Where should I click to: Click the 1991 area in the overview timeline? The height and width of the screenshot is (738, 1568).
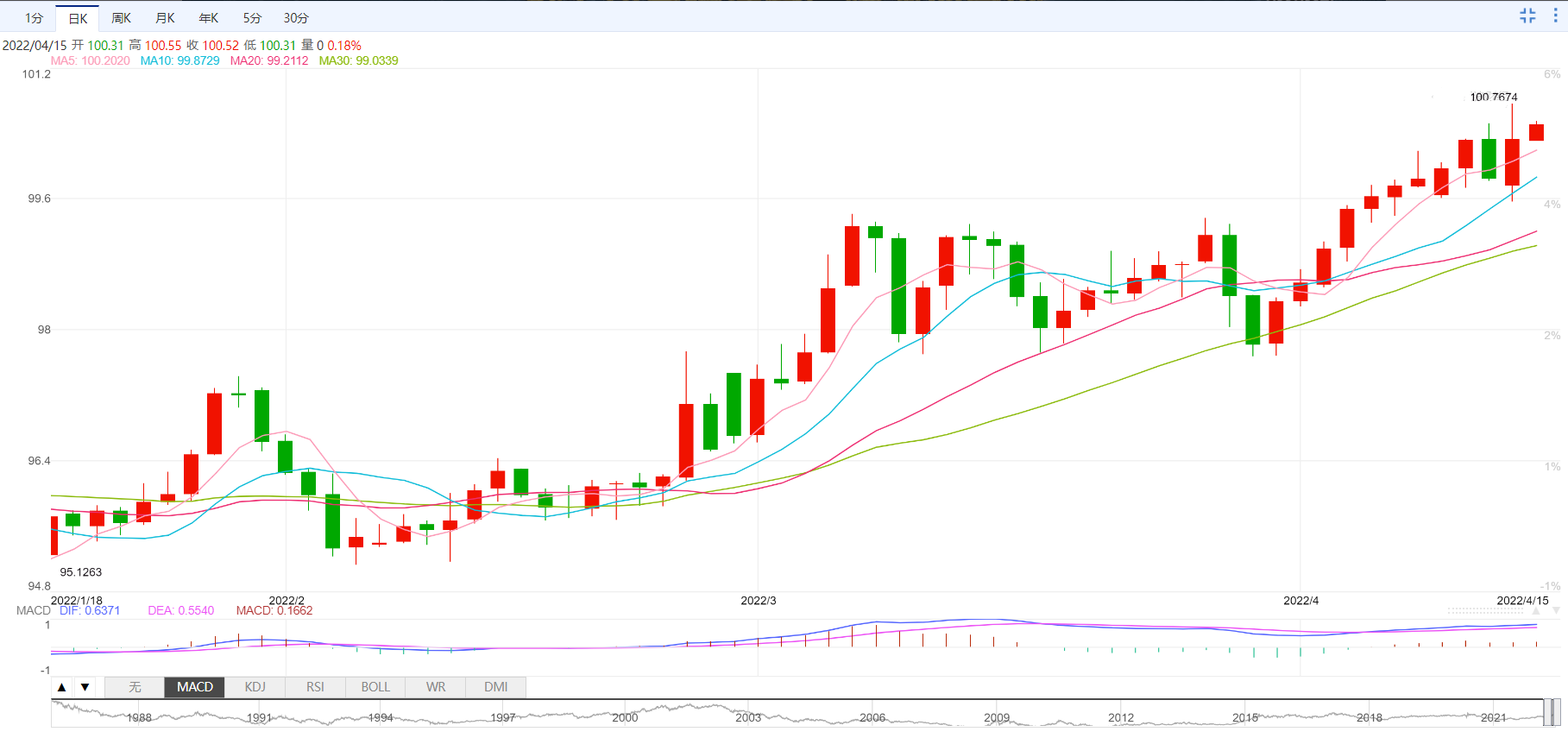point(259,717)
